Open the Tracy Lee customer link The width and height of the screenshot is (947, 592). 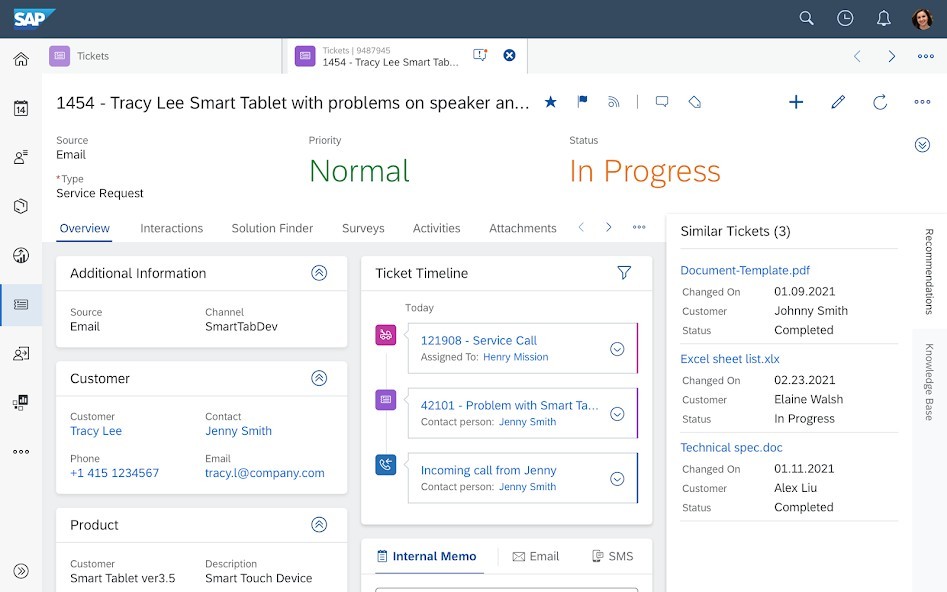pos(96,431)
